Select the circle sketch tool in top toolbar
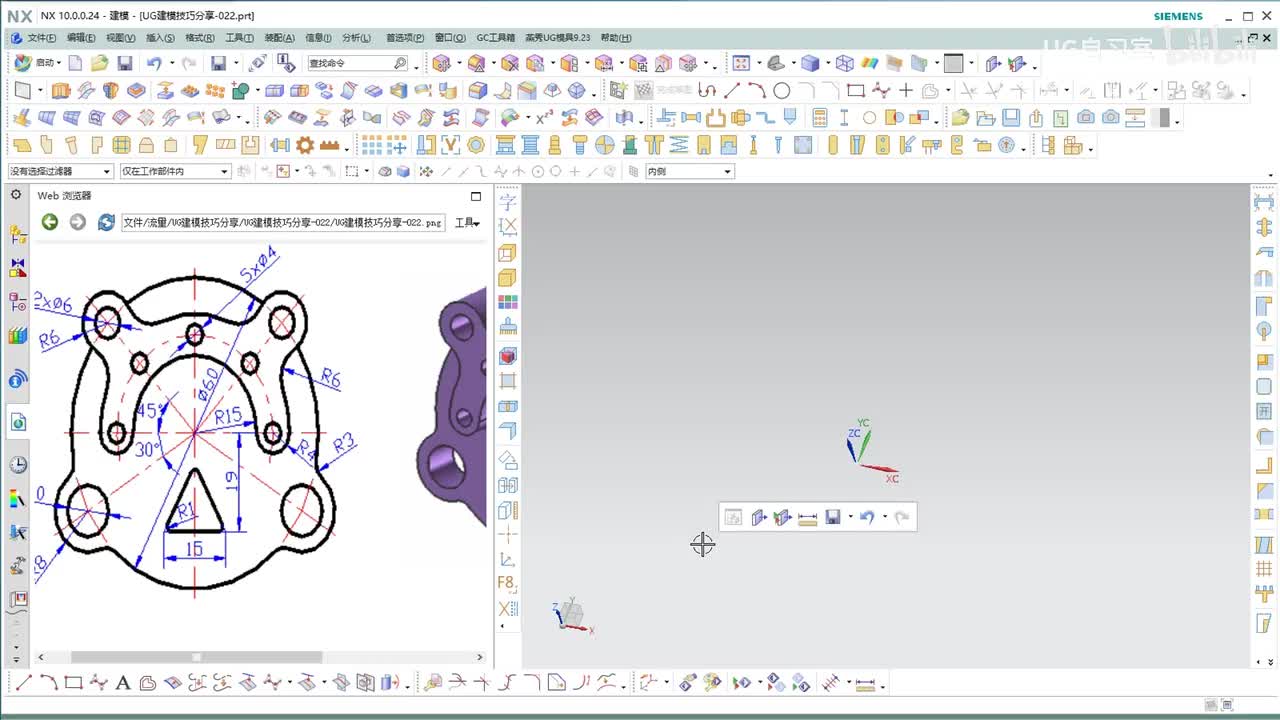The image size is (1280, 720). (x=782, y=91)
